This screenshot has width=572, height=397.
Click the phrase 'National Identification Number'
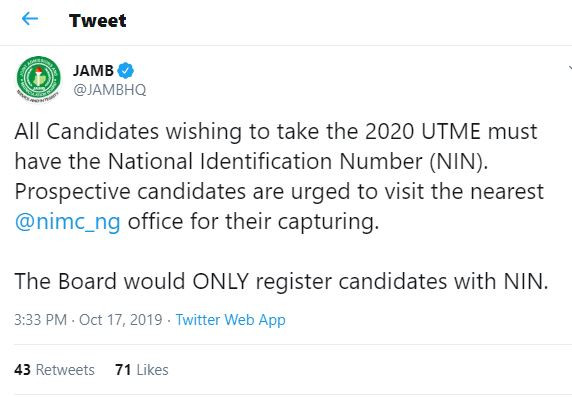point(265,161)
